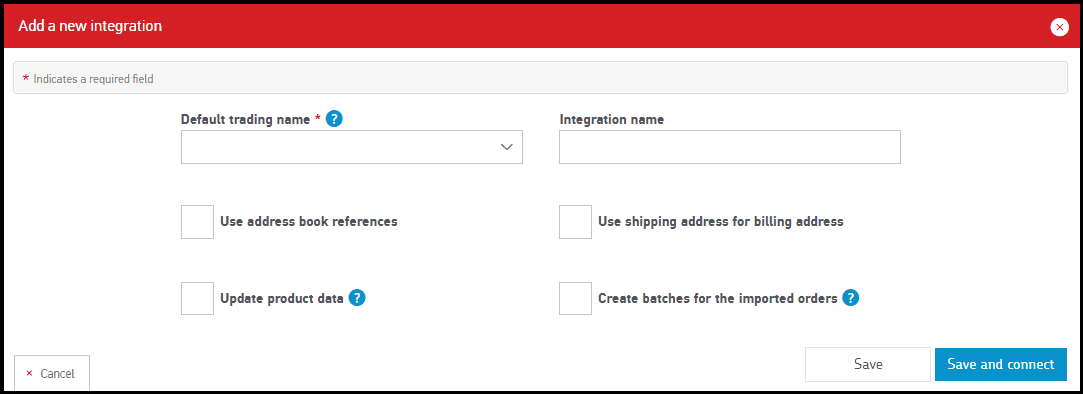Click the 'Default trading name' label text
The height and width of the screenshot is (394, 1083).
point(245,120)
